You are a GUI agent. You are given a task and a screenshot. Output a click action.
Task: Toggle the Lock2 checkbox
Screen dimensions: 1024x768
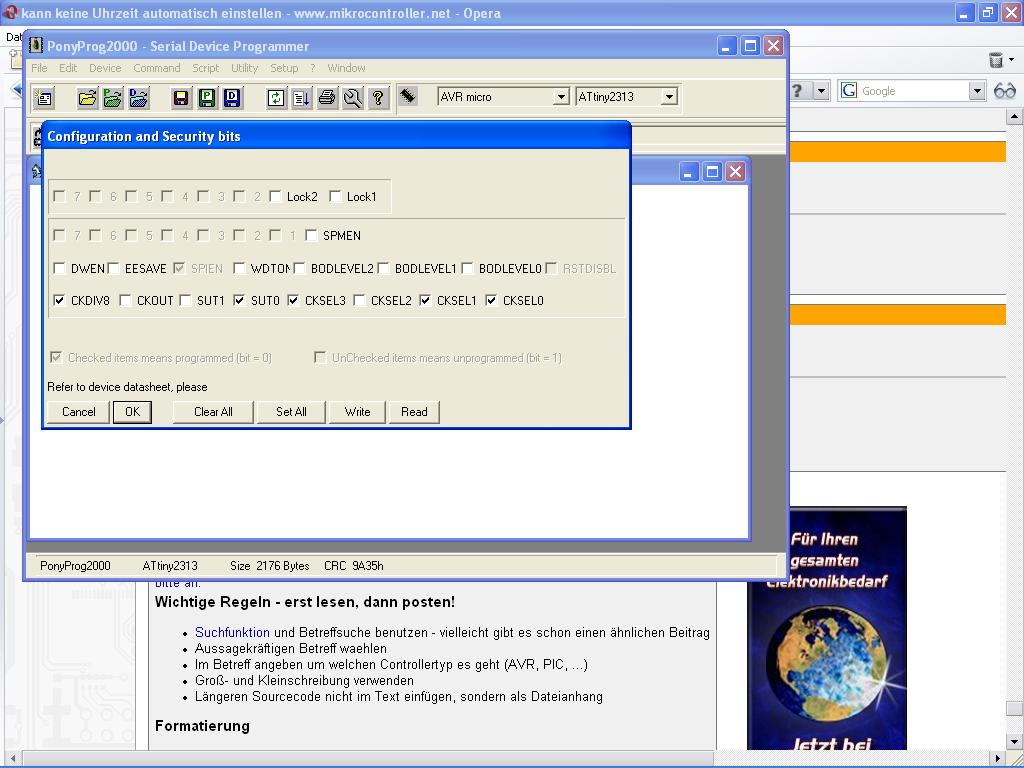tap(275, 197)
